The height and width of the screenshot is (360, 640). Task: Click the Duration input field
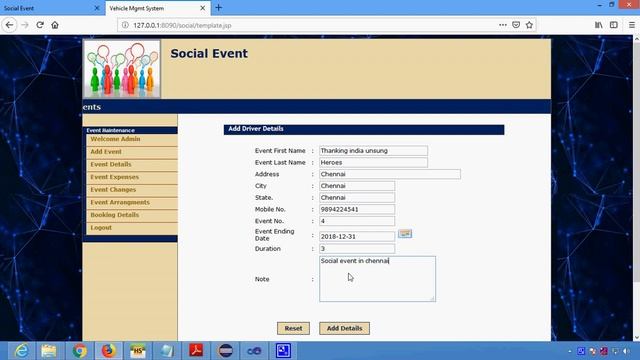pyautogui.click(x=357, y=249)
